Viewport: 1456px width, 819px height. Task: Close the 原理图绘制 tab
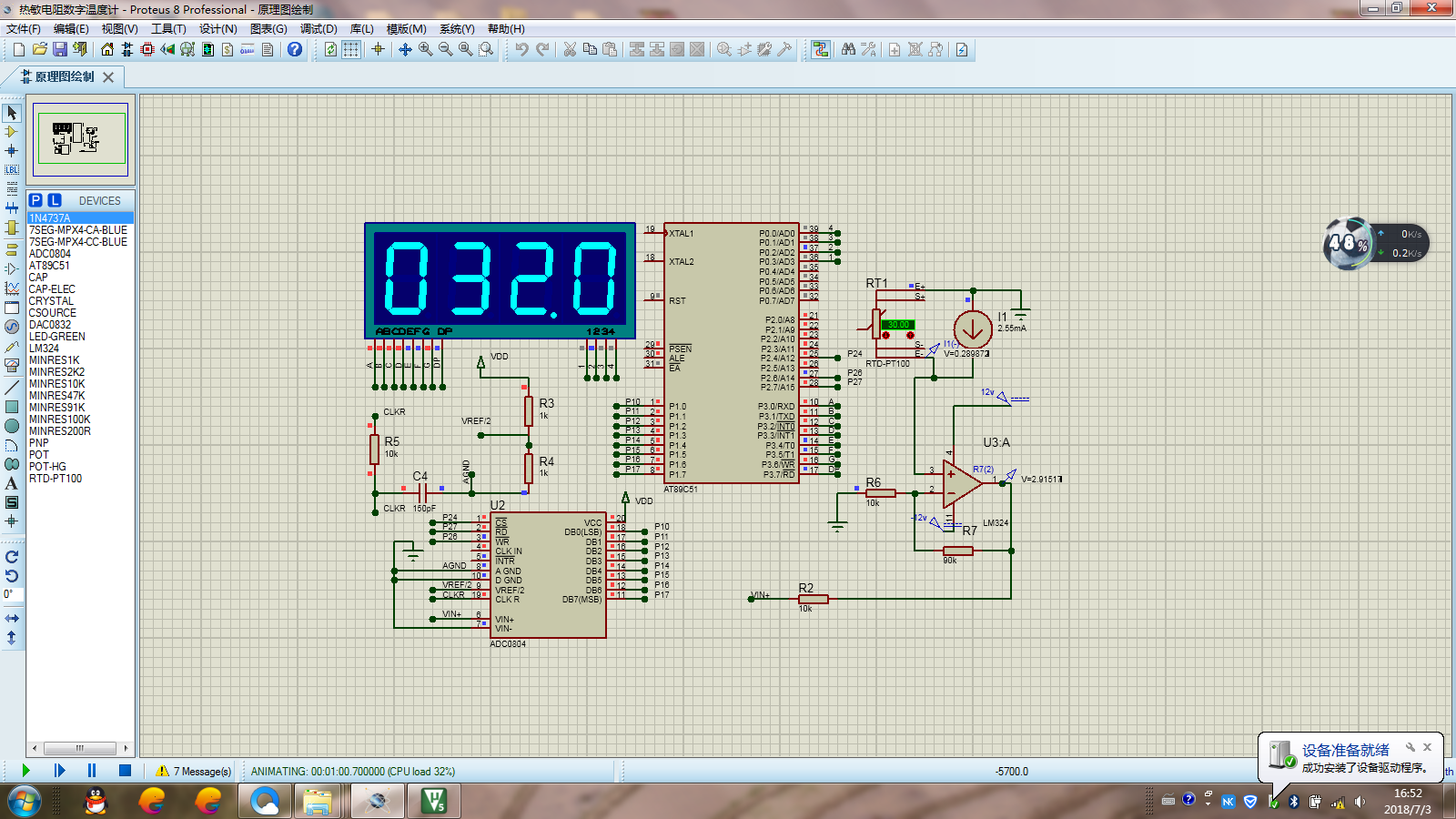click(108, 77)
